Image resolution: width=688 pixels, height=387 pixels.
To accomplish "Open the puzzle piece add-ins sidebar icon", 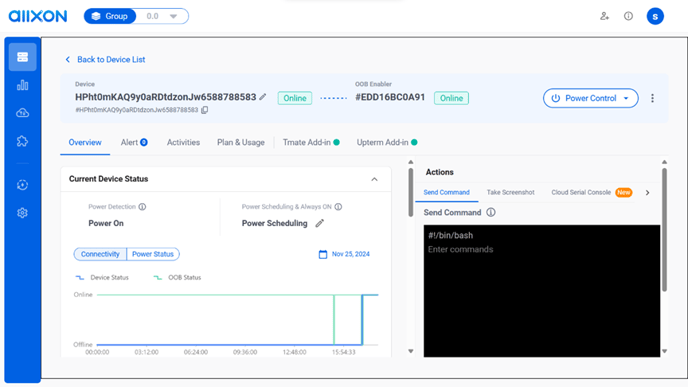I will pyautogui.click(x=22, y=141).
